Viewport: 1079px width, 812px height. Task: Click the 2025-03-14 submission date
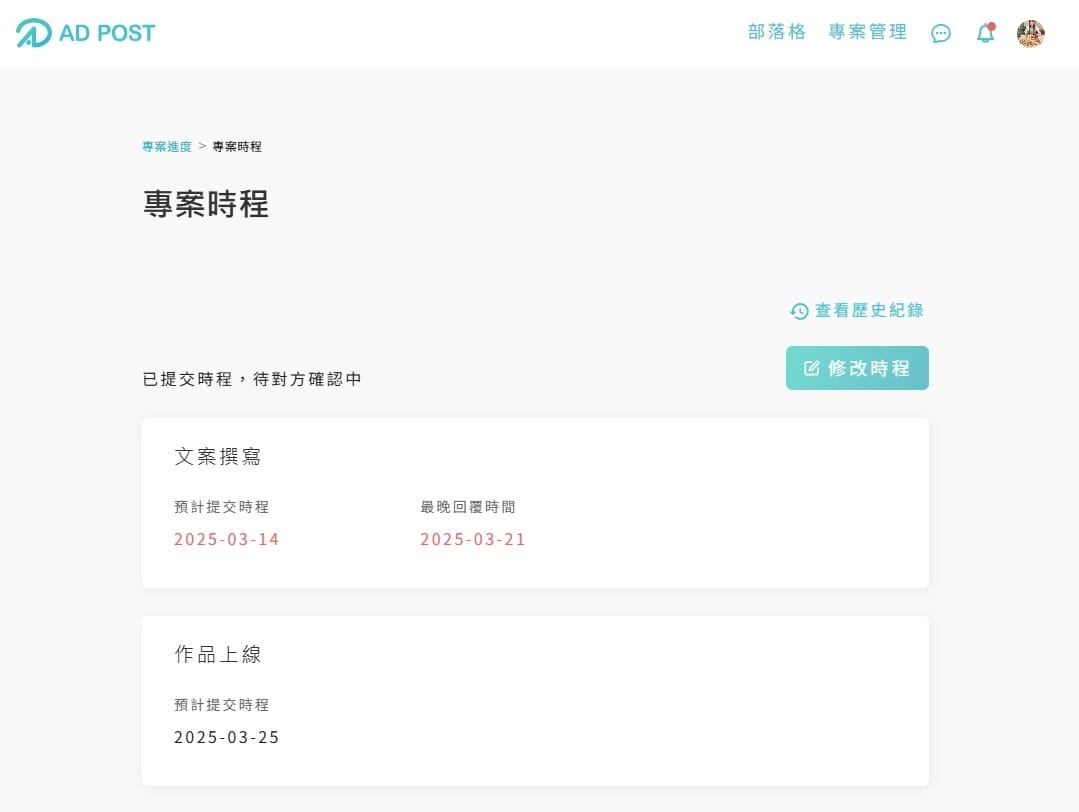click(226, 540)
